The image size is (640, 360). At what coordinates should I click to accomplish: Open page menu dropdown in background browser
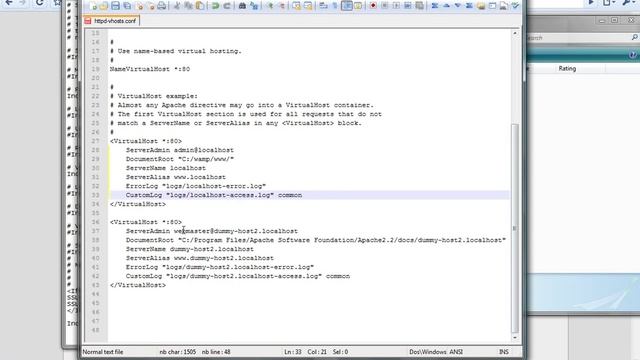click(x=609, y=3)
